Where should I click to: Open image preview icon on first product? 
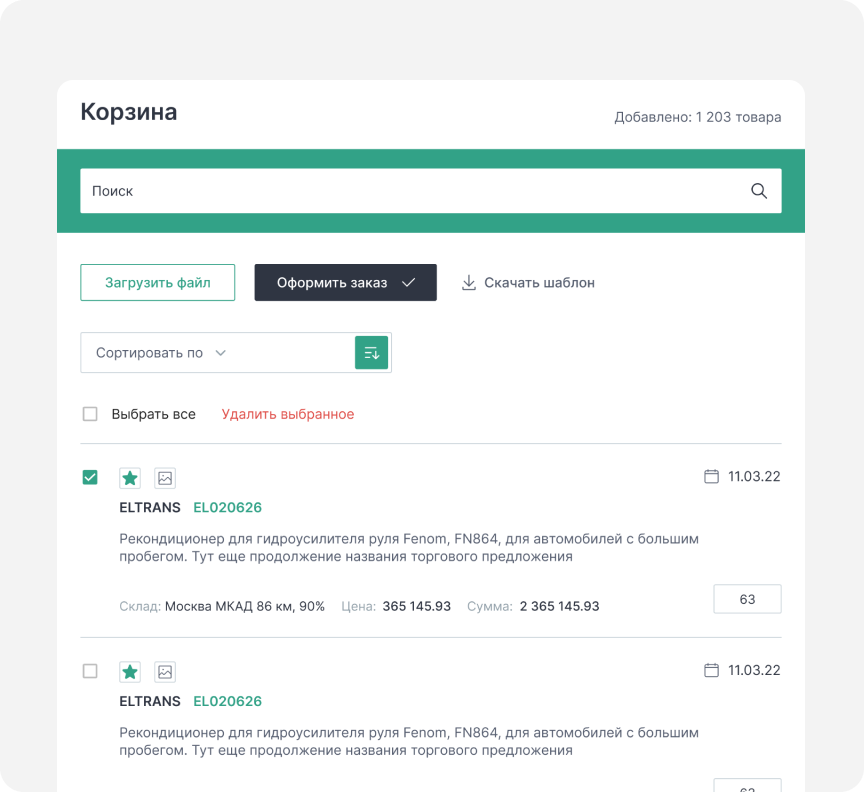(165, 478)
